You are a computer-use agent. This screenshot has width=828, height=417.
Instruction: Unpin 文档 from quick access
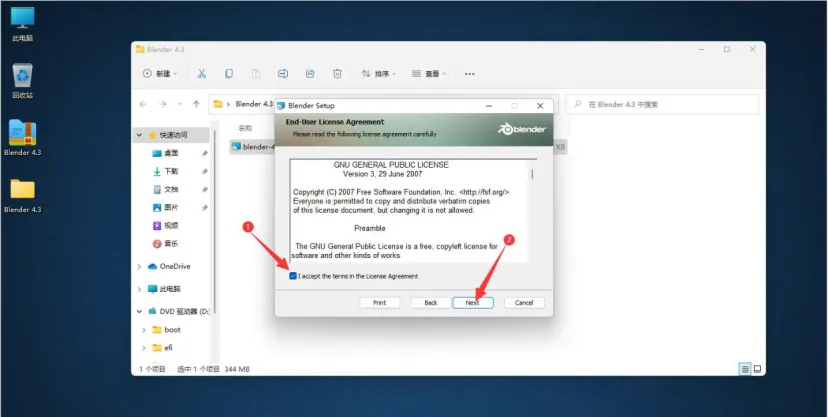(x=204, y=189)
